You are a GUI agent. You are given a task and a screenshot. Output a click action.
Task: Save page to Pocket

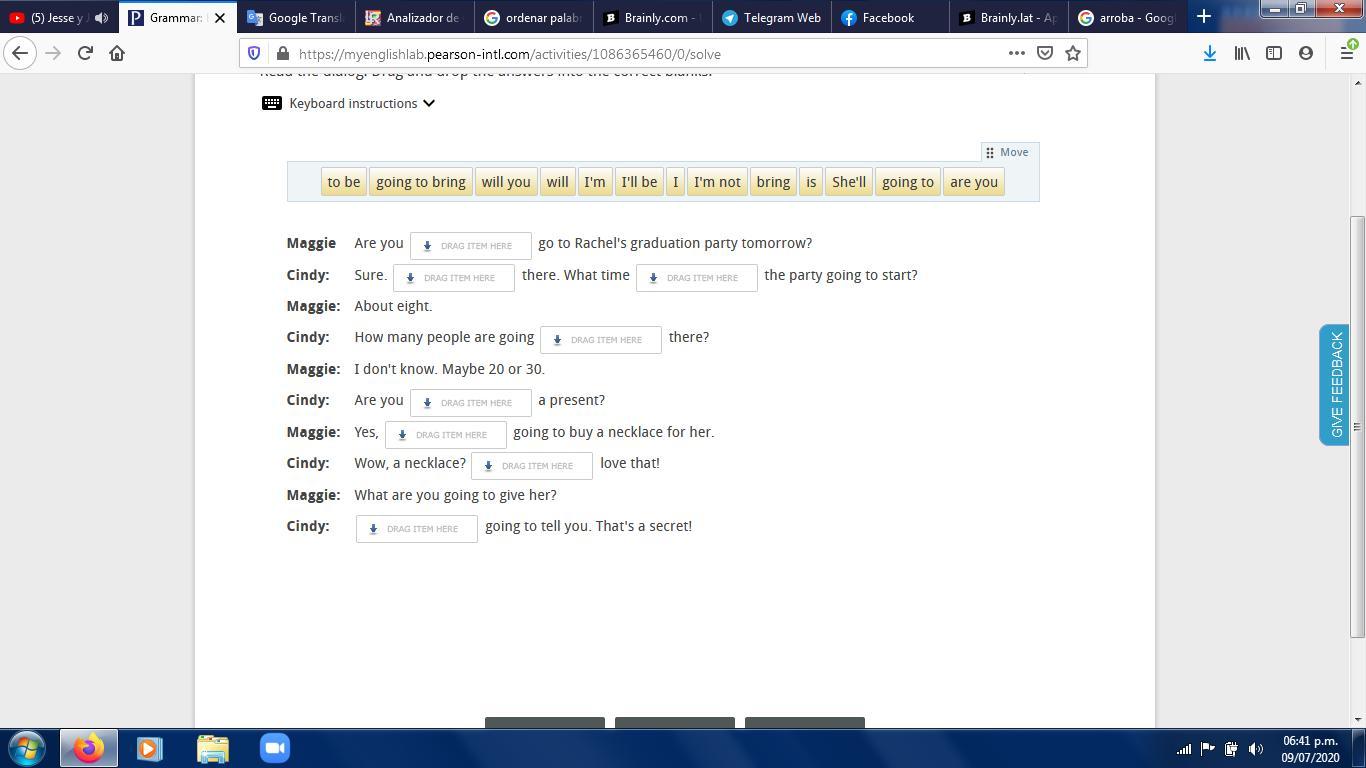pyautogui.click(x=1045, y=53)
